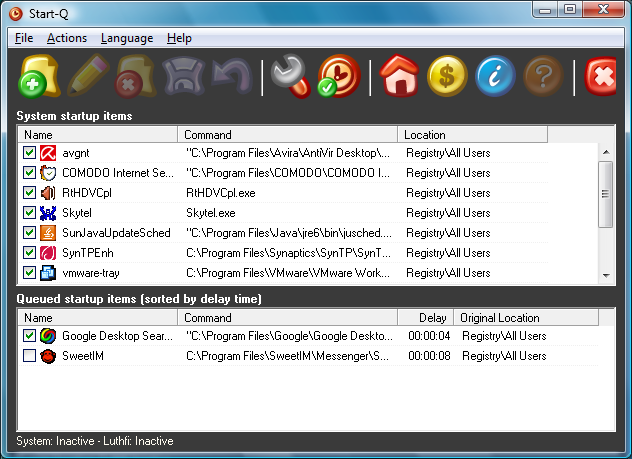Click the Delete item toolbar icon
Image resolution: width=632 pixels, height=459 pixels.
pyautogui.click(x=135, y=76)
